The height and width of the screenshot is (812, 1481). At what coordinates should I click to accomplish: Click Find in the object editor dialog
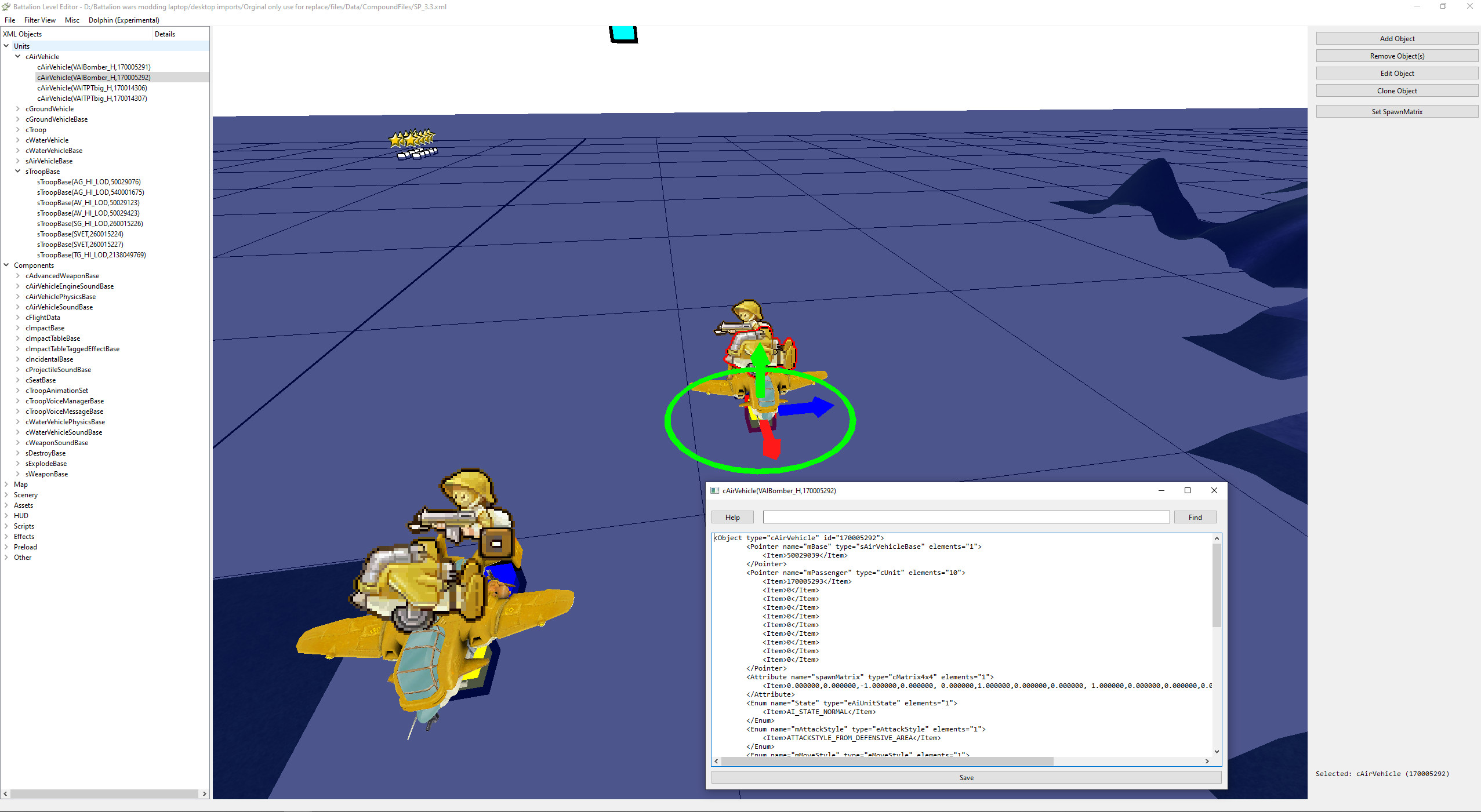tap(1195, 516)
